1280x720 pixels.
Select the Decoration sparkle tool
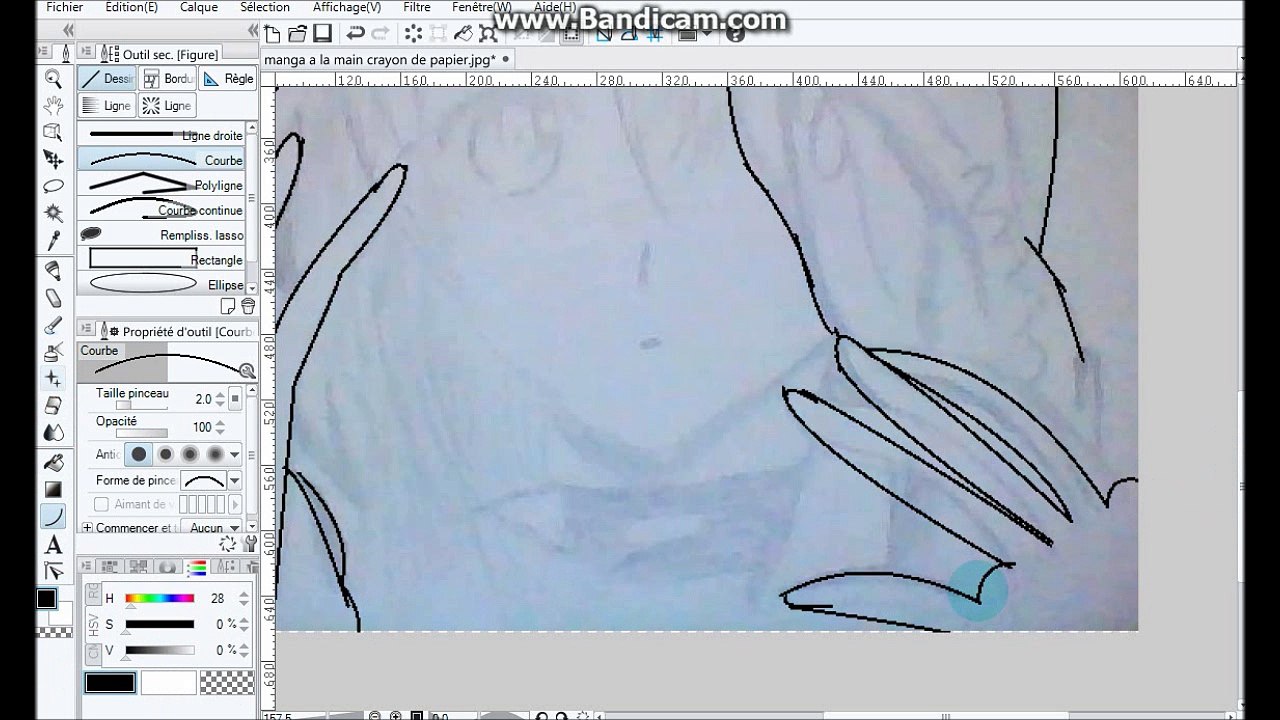(53, 379)
